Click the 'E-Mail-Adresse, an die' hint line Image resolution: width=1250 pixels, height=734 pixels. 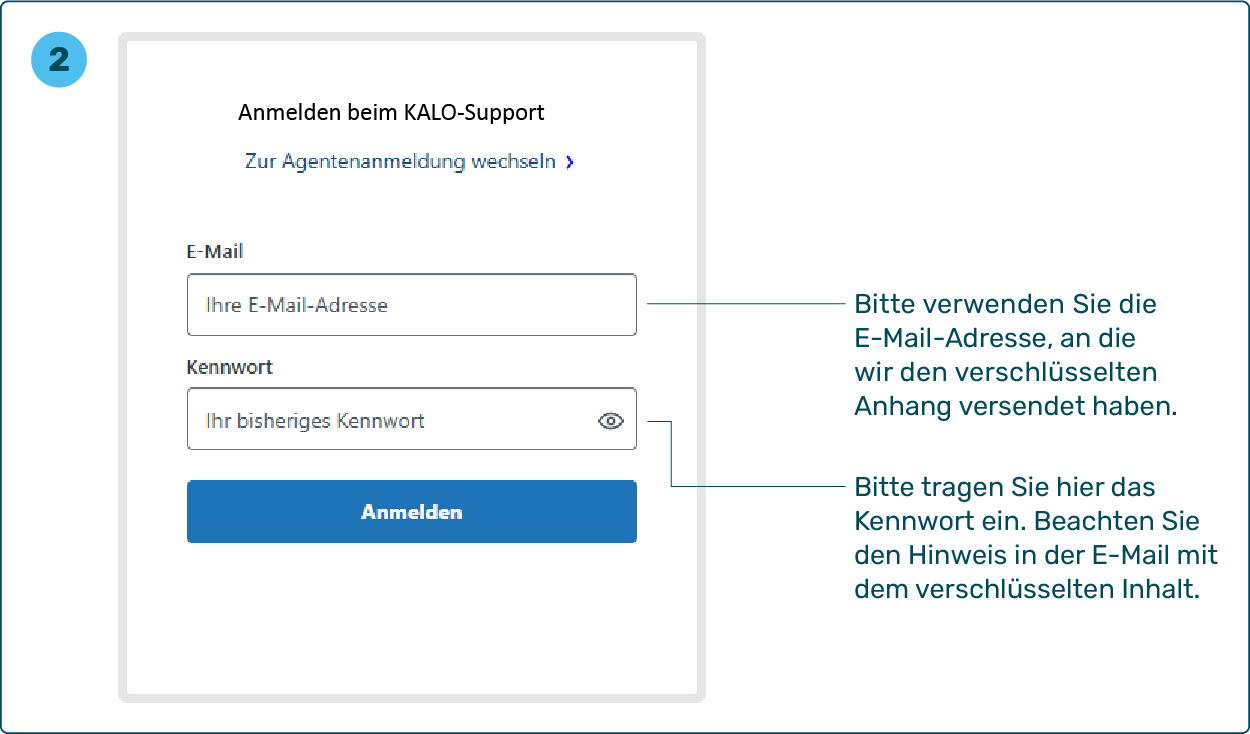point(994,337)
